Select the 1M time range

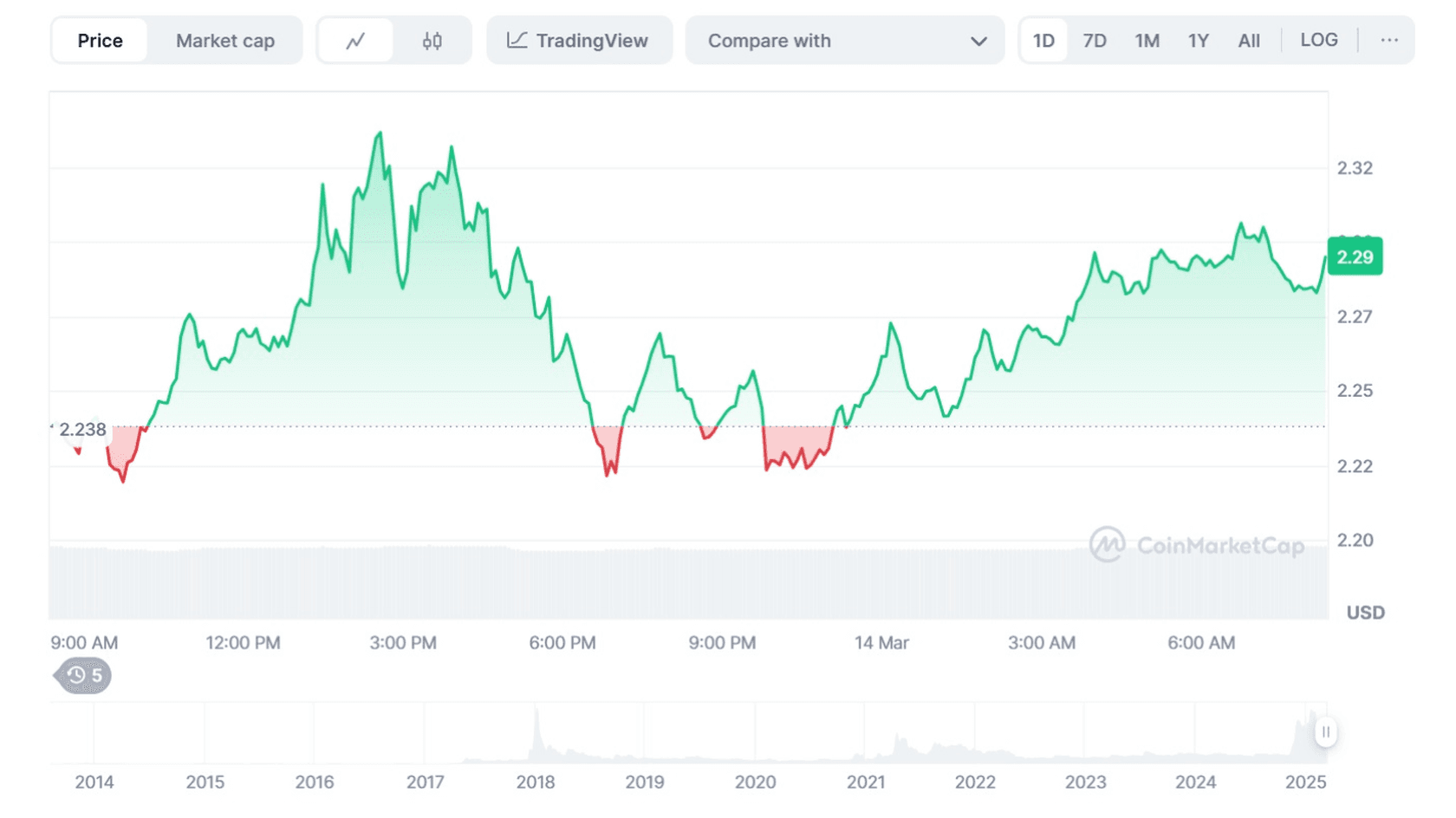(x=1147, y=41)
